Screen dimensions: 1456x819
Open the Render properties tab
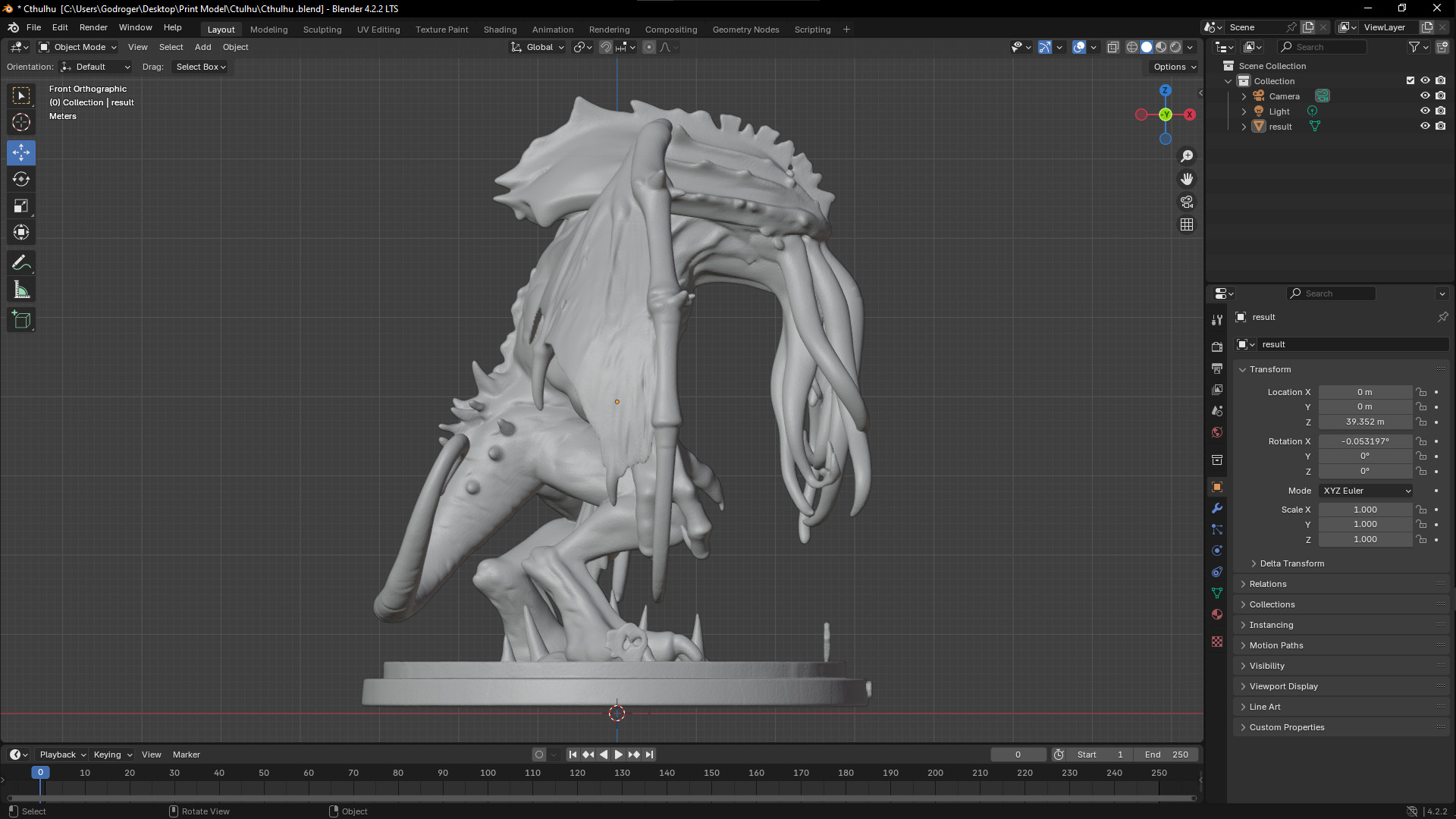tap(1217, 347)
